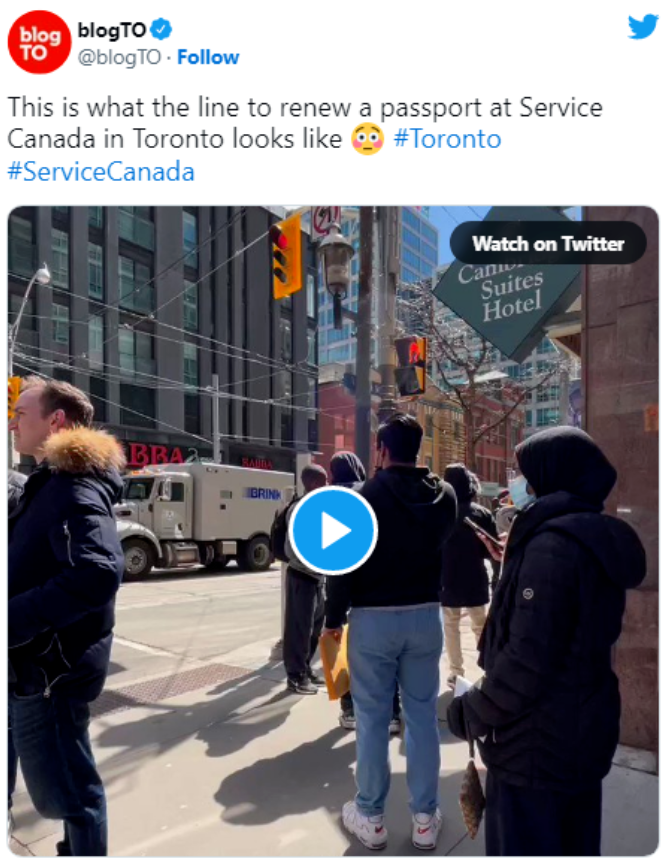Follow the blogTO account

point(208,57)
